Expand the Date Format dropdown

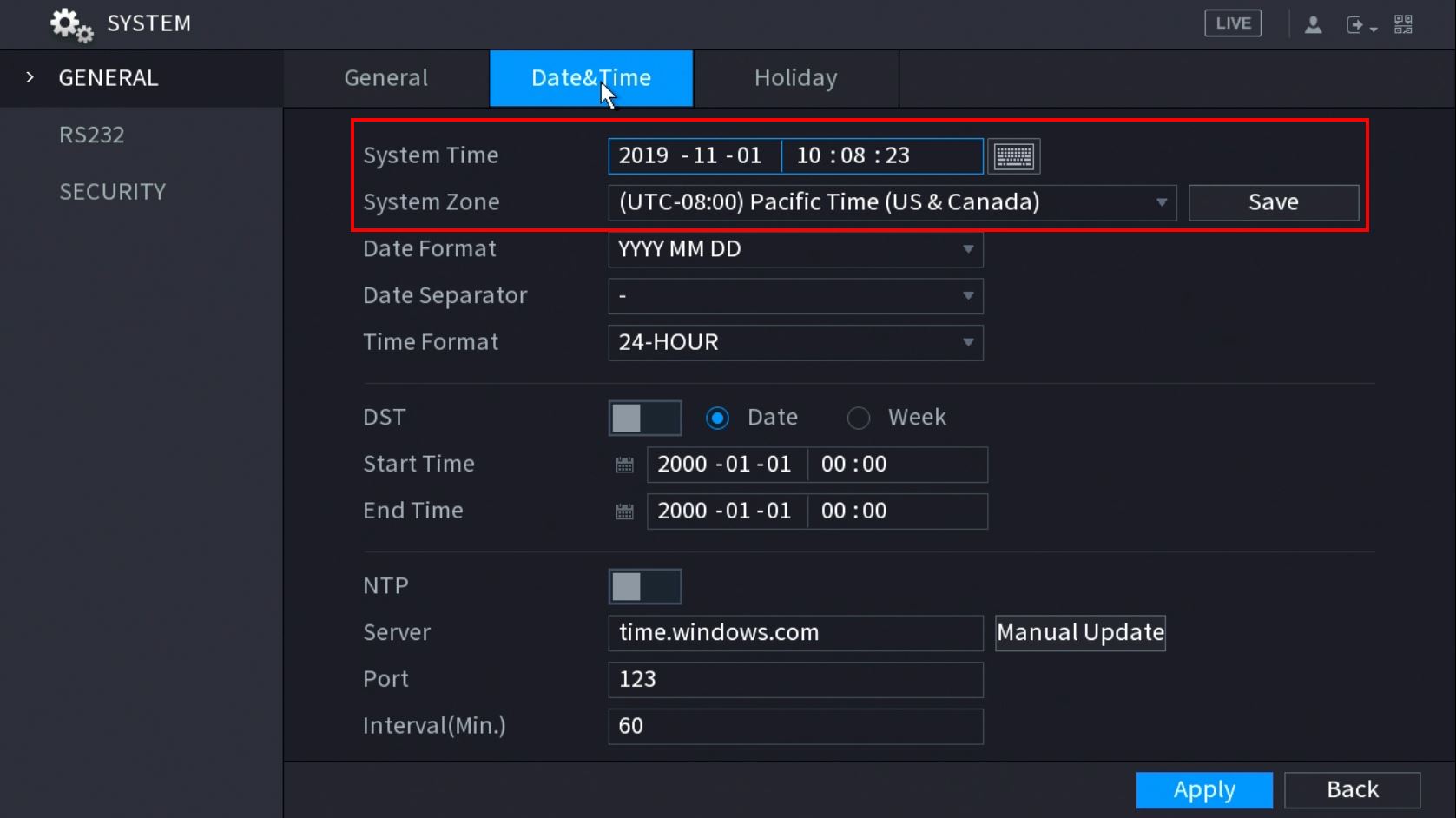(795, 249)
